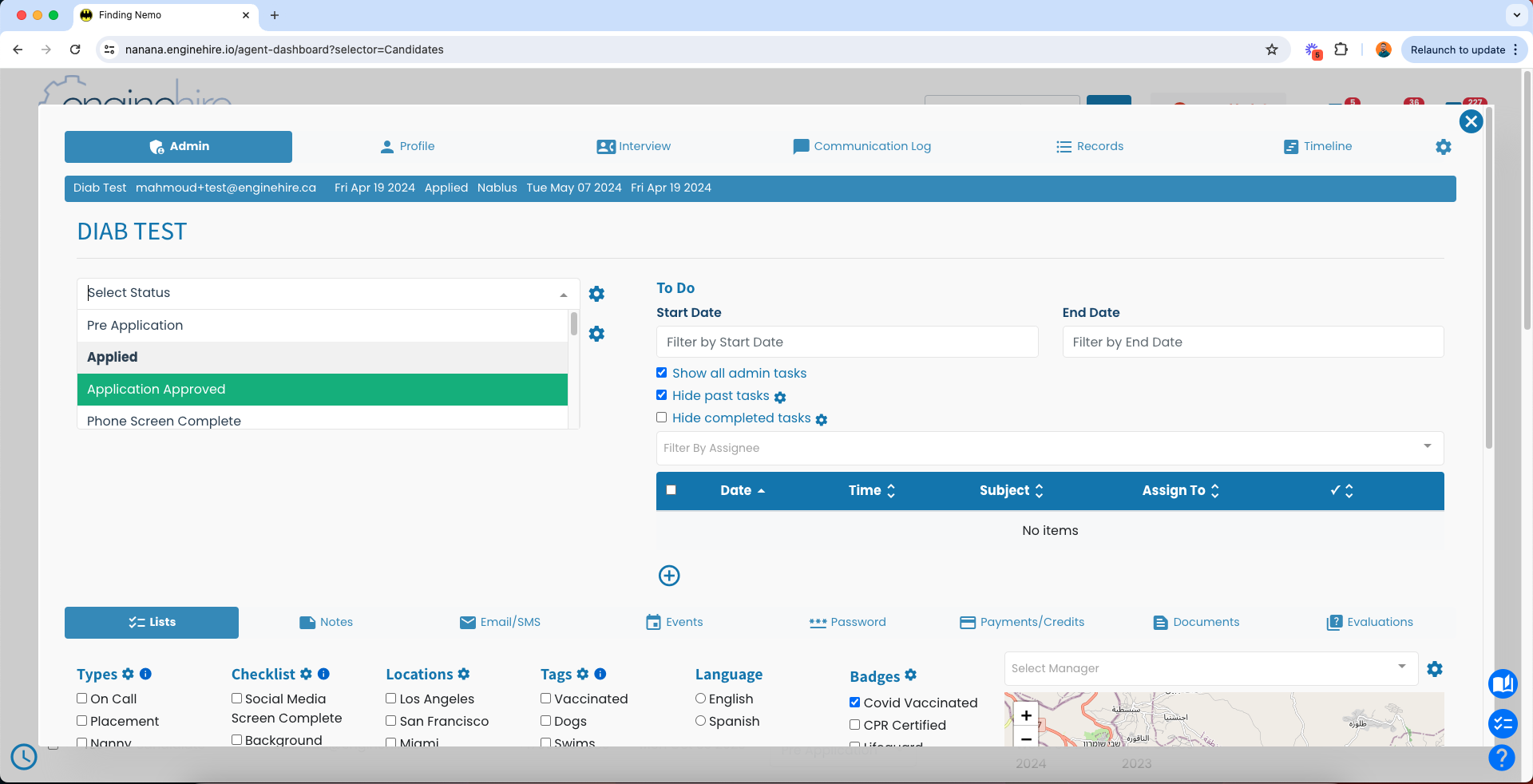Click Filter by End Date field
The height and width of the screenshot is (784, 1533).
(x=1253, y=342)
